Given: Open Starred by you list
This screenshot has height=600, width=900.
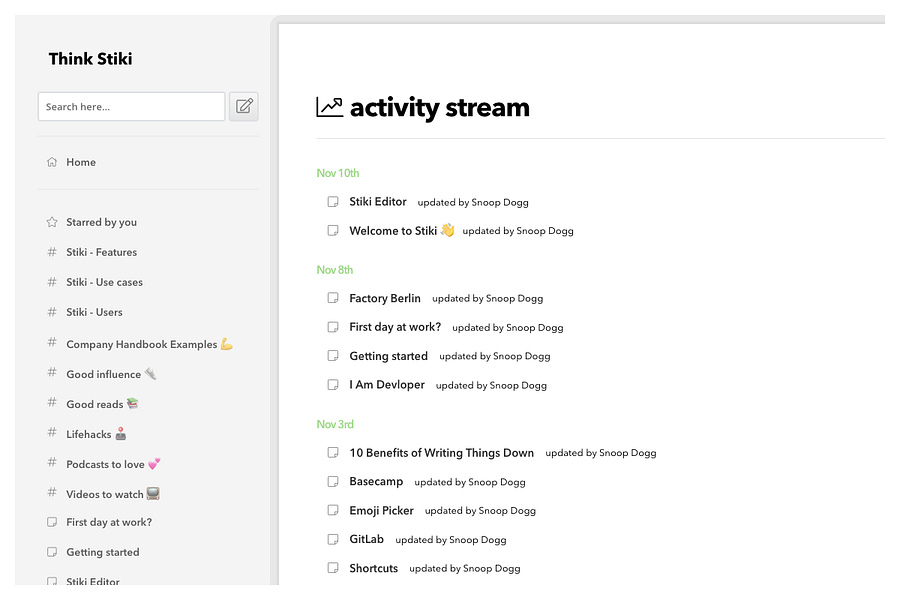Looking at the screenshot, I should pos(102,222).
